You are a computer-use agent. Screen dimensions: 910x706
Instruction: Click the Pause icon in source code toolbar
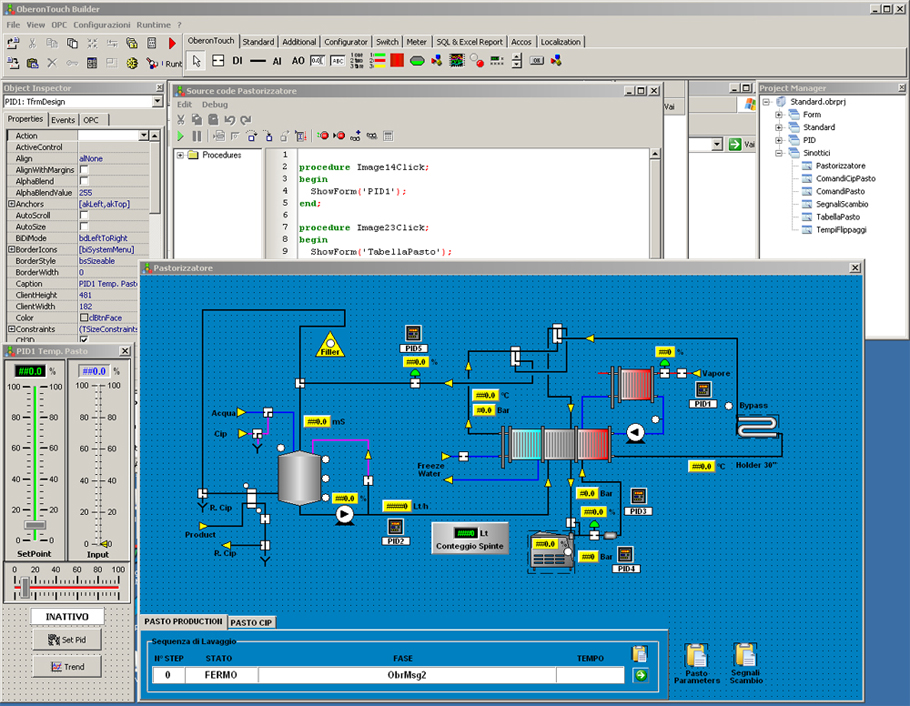tap(197, 136)
